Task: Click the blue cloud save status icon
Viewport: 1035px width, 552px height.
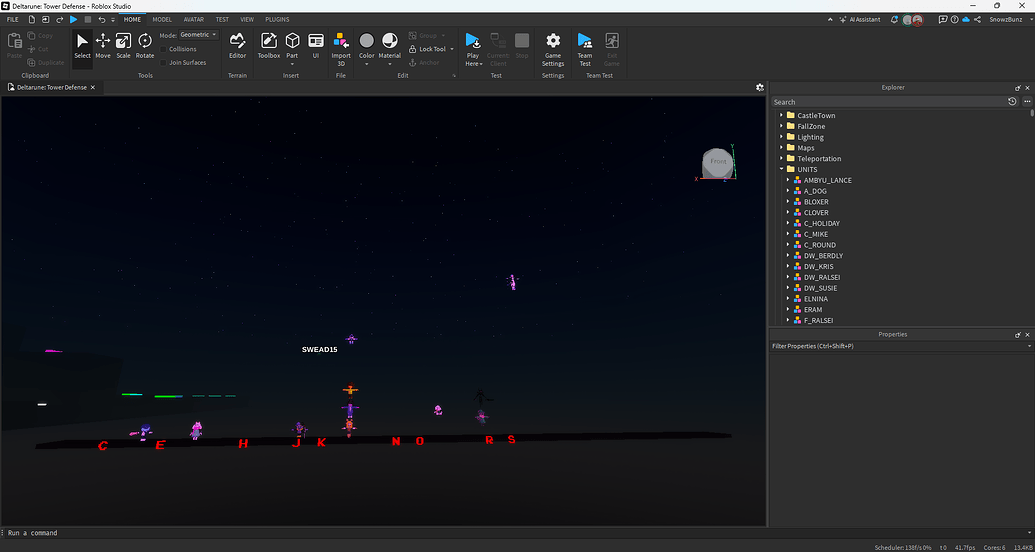Action: (966, 20)
